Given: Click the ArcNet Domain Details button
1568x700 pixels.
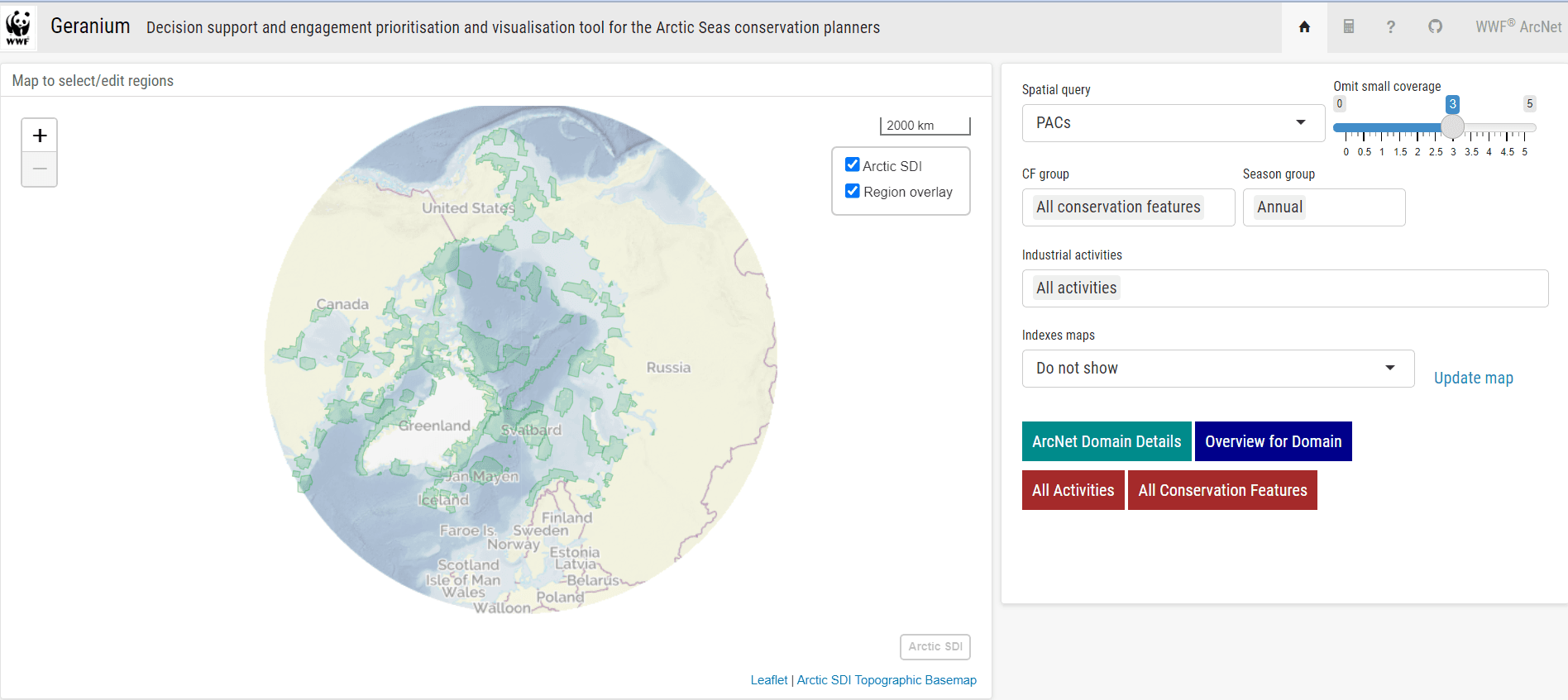Looking at the screenshot, I should click(1106, 441).
